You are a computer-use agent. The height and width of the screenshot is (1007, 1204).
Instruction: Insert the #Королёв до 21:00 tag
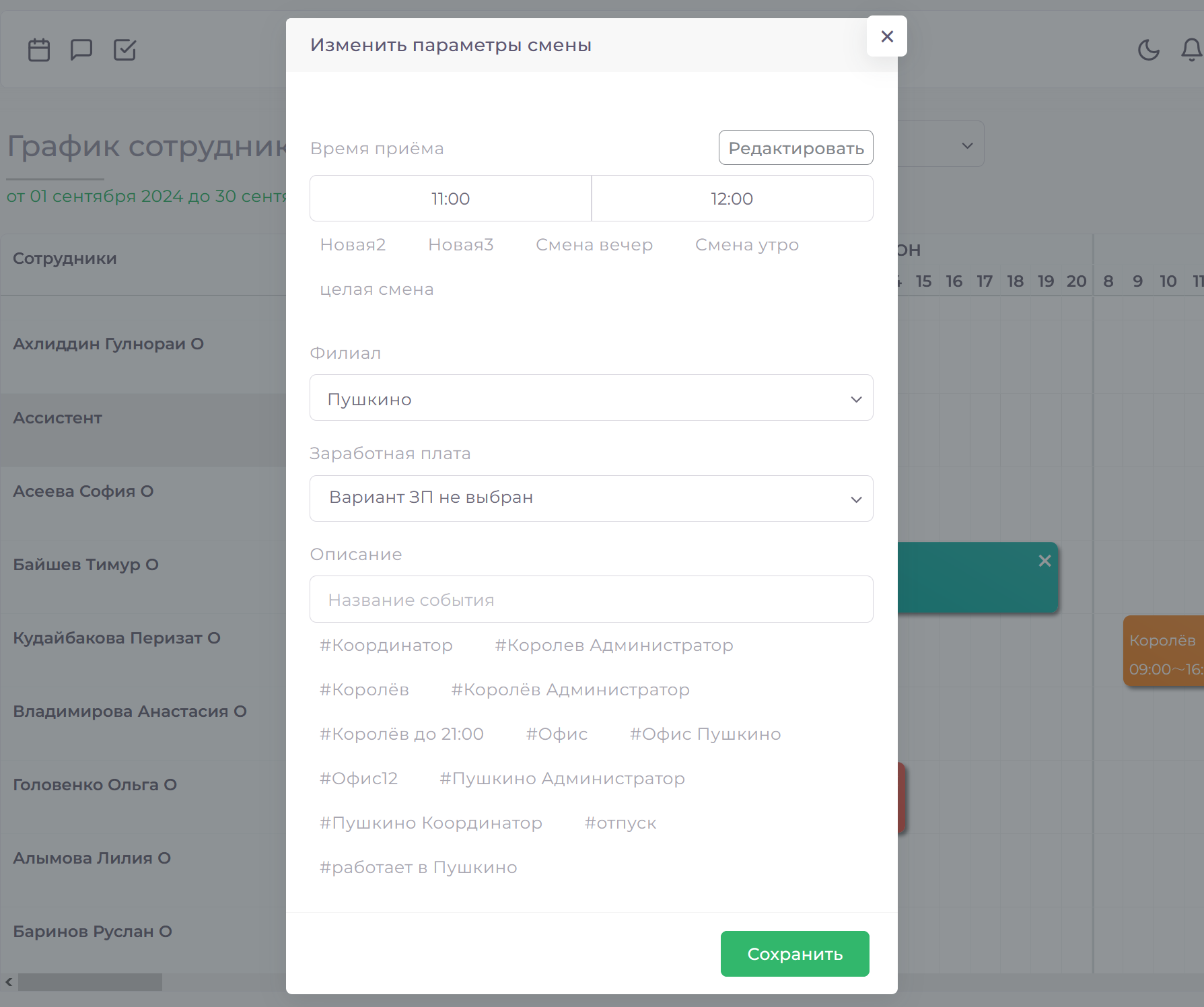point(402,734)
